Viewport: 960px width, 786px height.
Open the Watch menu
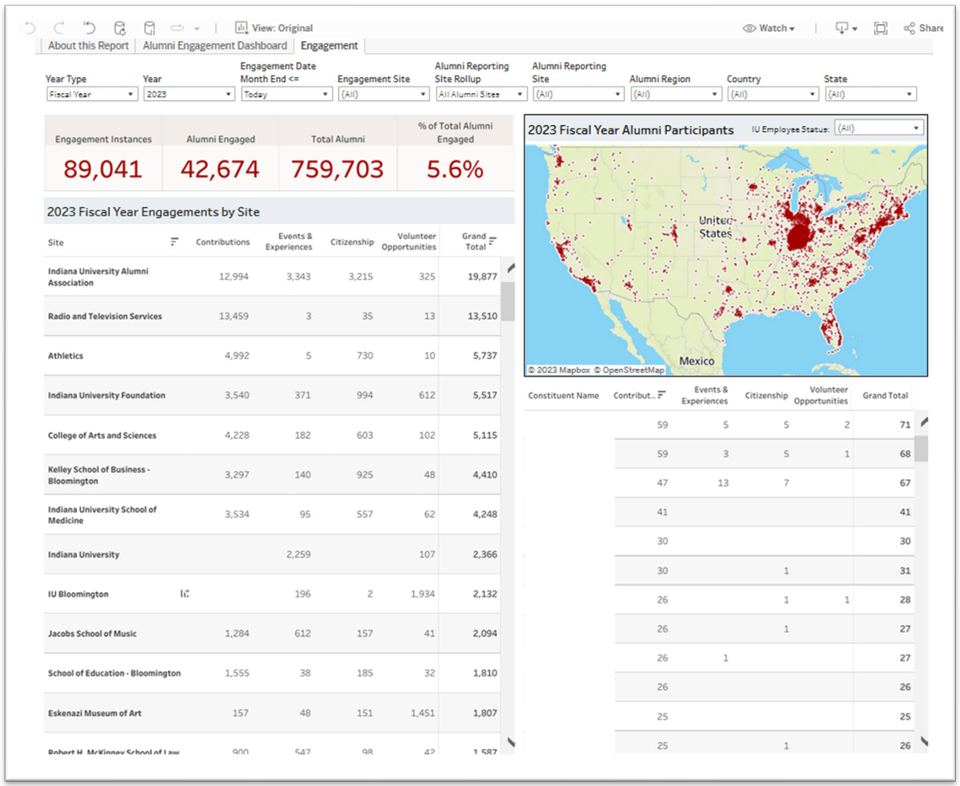click(768, 28)
